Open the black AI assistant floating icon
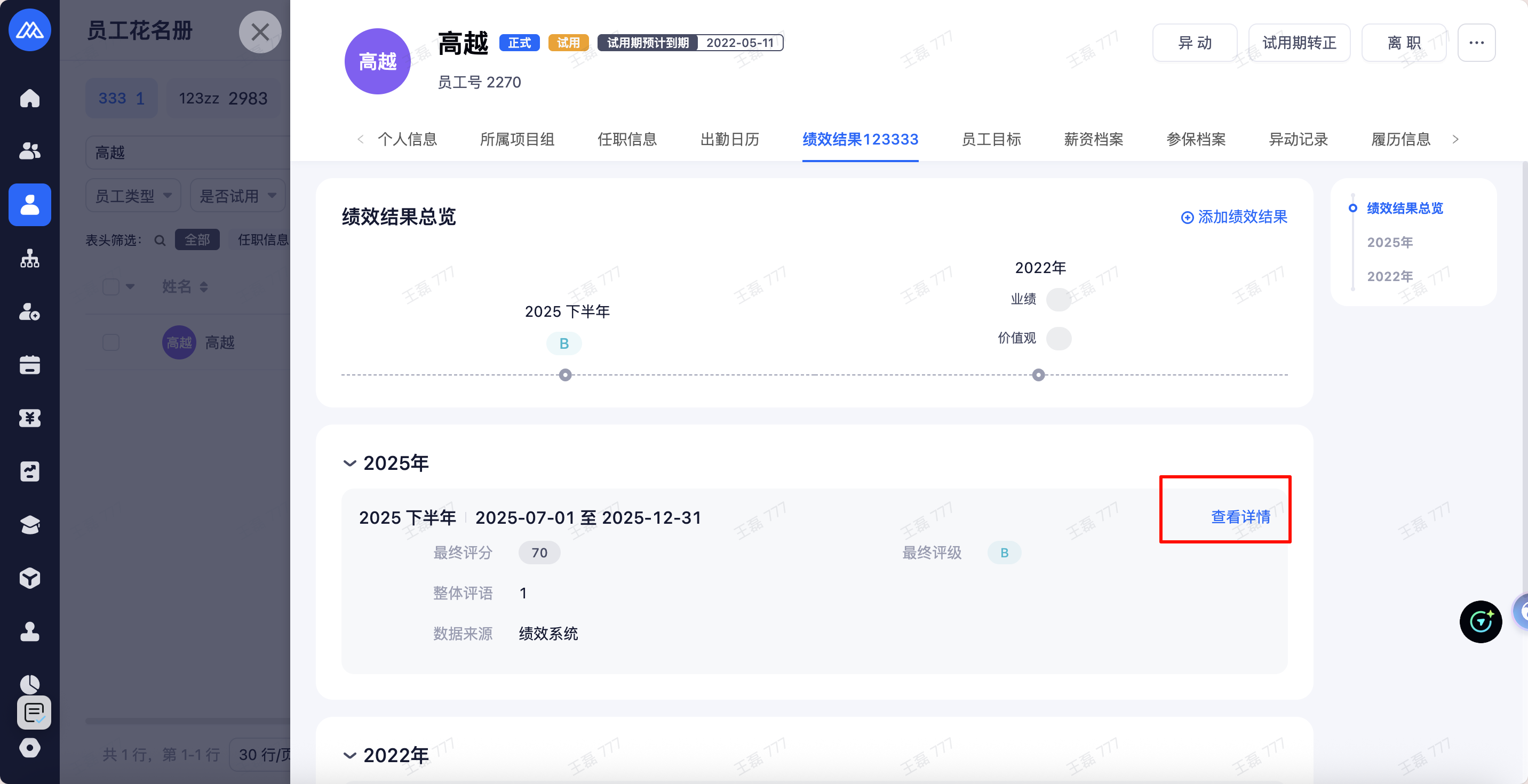1528x784 pixels. pyautogui.click(x=1480, y=621)
